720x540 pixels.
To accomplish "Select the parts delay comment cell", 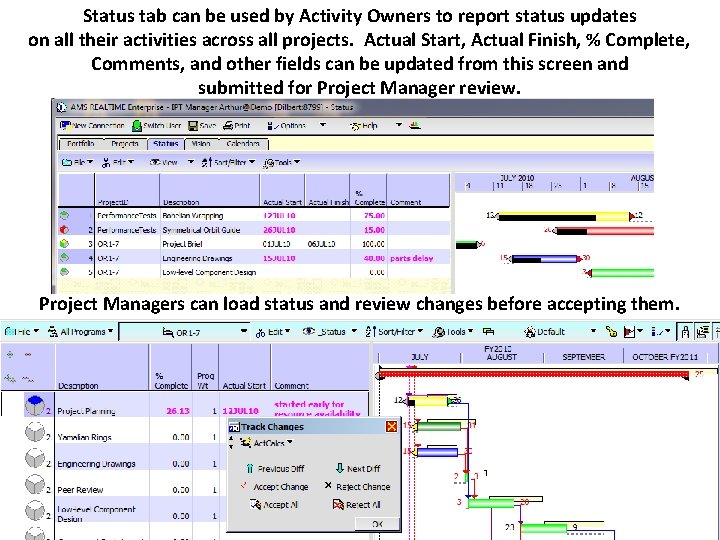I will pos(418,258).
